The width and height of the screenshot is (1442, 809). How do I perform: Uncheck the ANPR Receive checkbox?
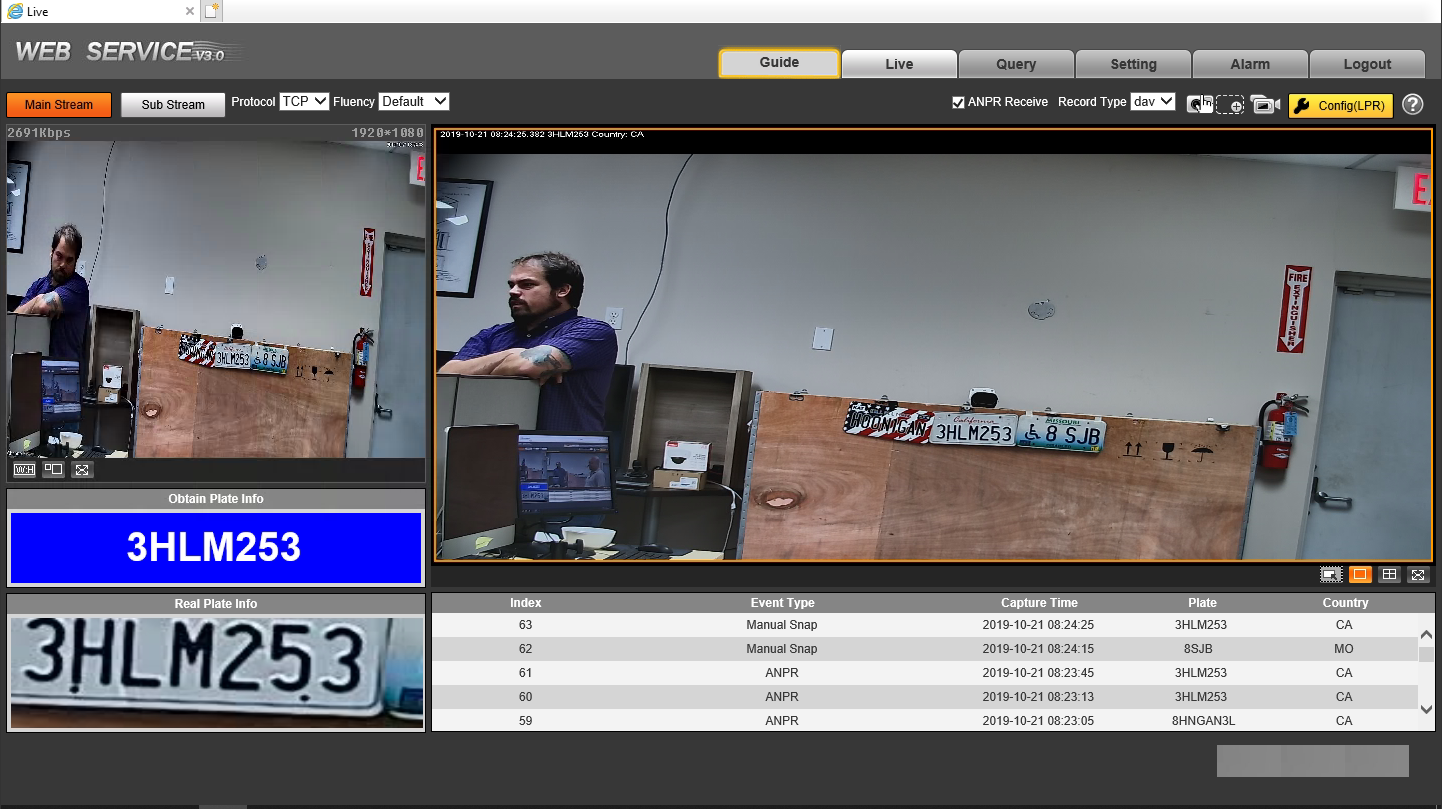tap(958, 102)
